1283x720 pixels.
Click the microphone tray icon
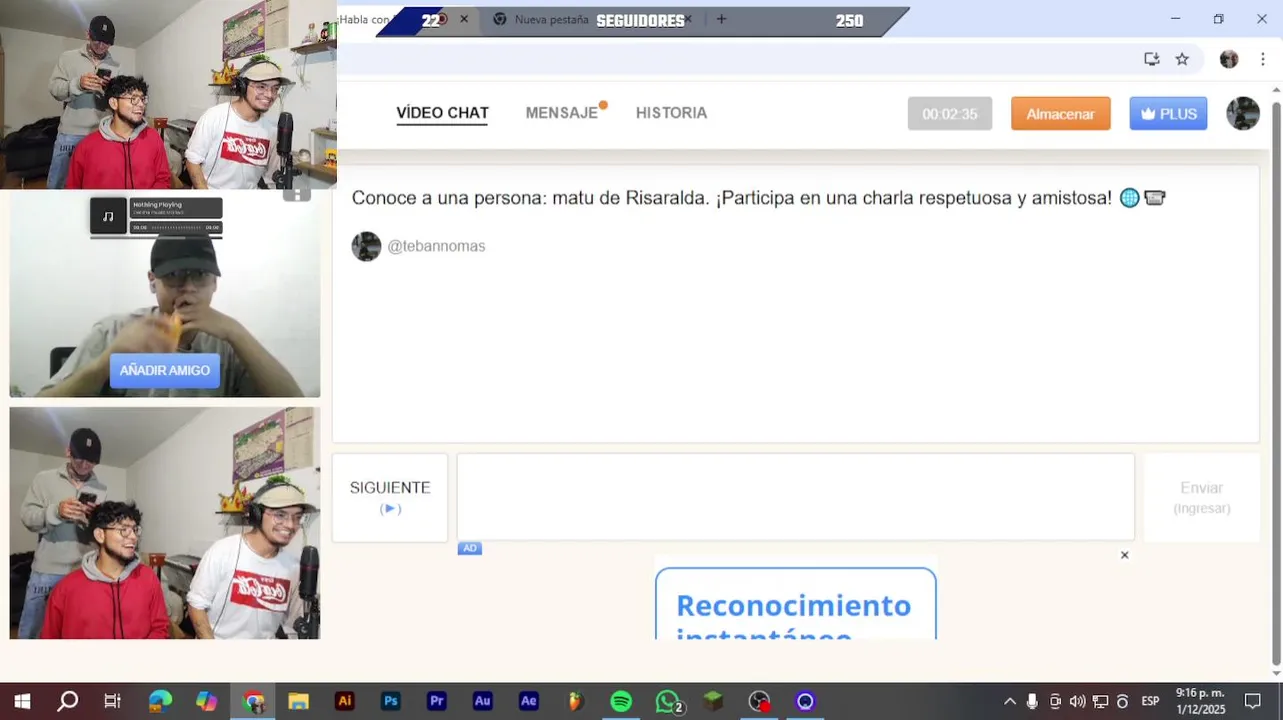1032,701
